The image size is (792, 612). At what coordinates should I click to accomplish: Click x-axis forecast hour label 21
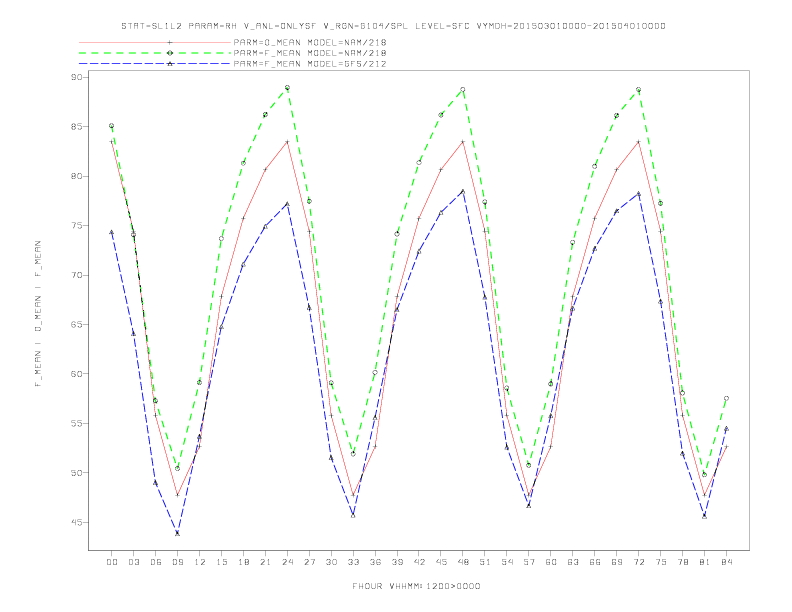click(265, 562)
